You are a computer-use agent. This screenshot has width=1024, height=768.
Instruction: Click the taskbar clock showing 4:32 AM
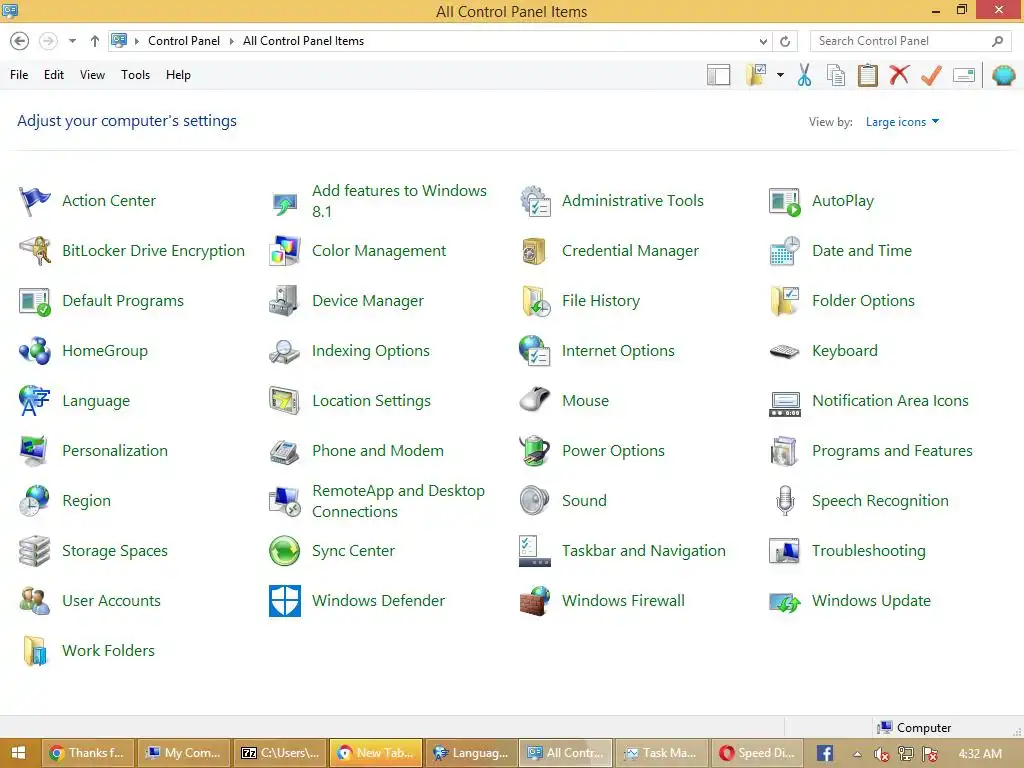[x=980, y=754]
